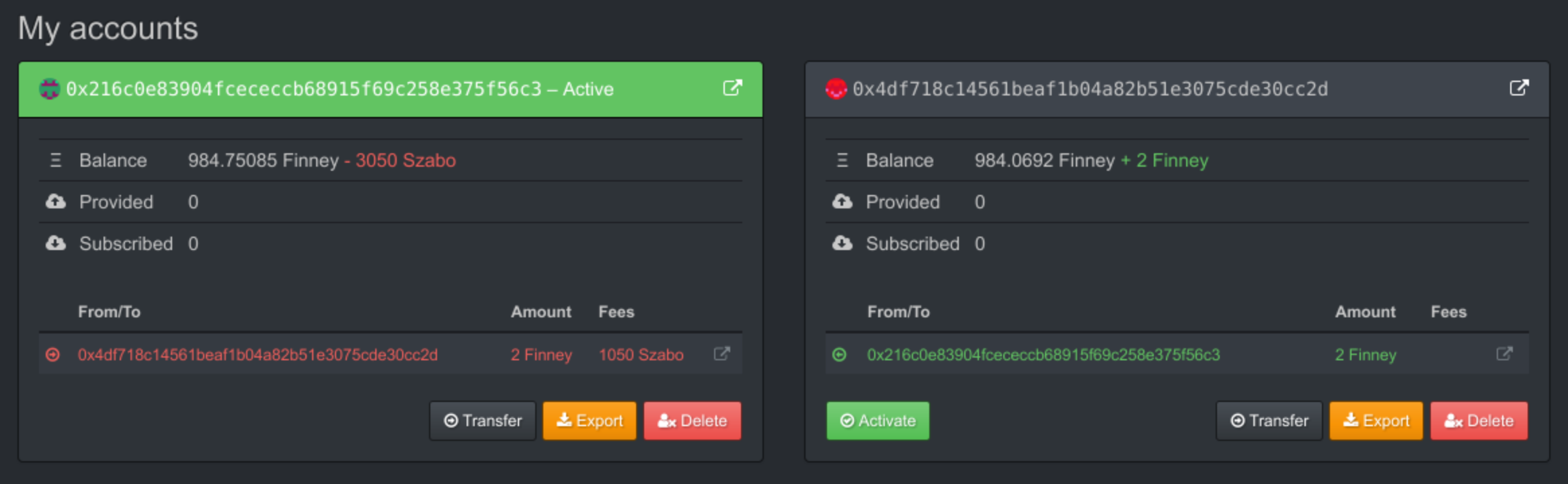The image size is (1568, 484).
Task: Click the Amount column header in 0x4df718c account
Action: [1366, 312]
